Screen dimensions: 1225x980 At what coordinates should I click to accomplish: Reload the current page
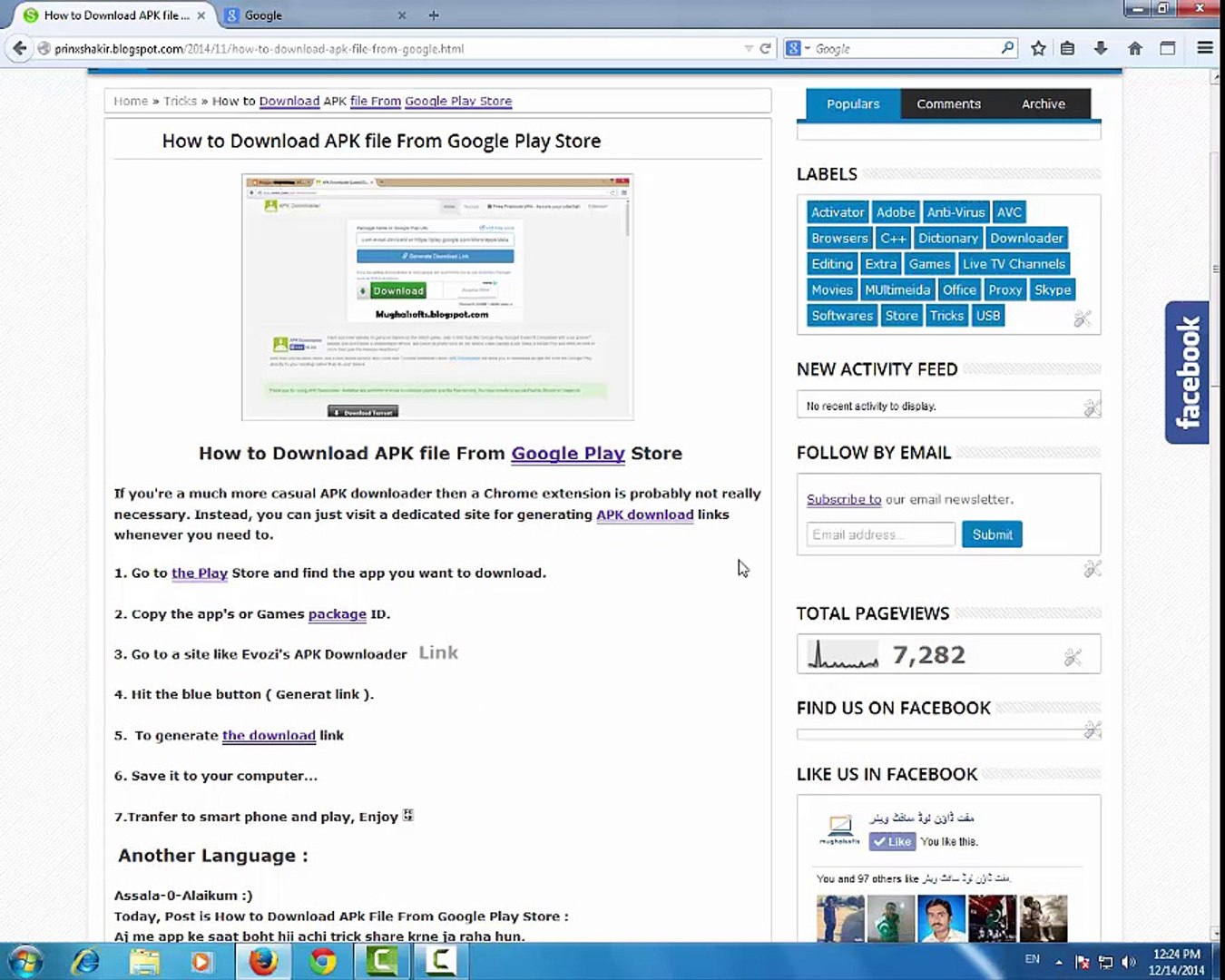pos(765,49)
